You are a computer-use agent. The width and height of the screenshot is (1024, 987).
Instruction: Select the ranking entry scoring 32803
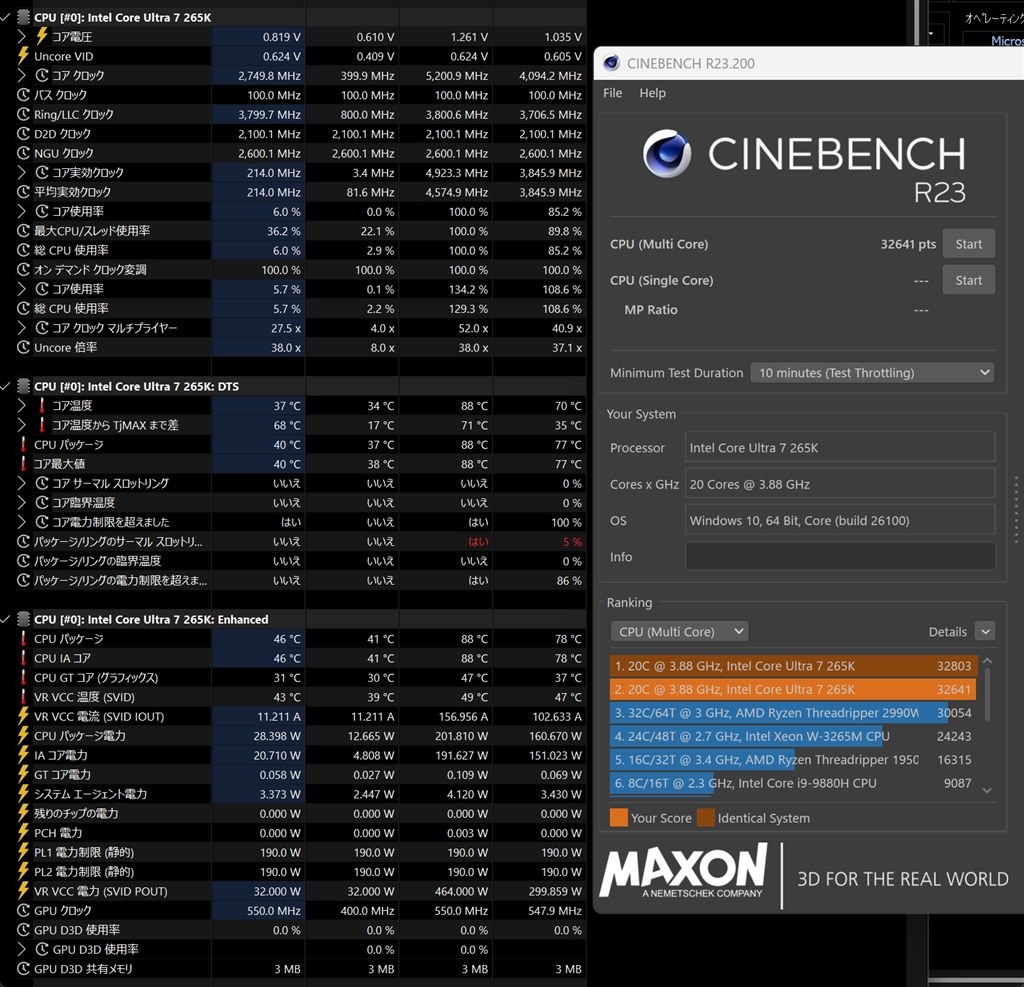(x=793, y=666)
